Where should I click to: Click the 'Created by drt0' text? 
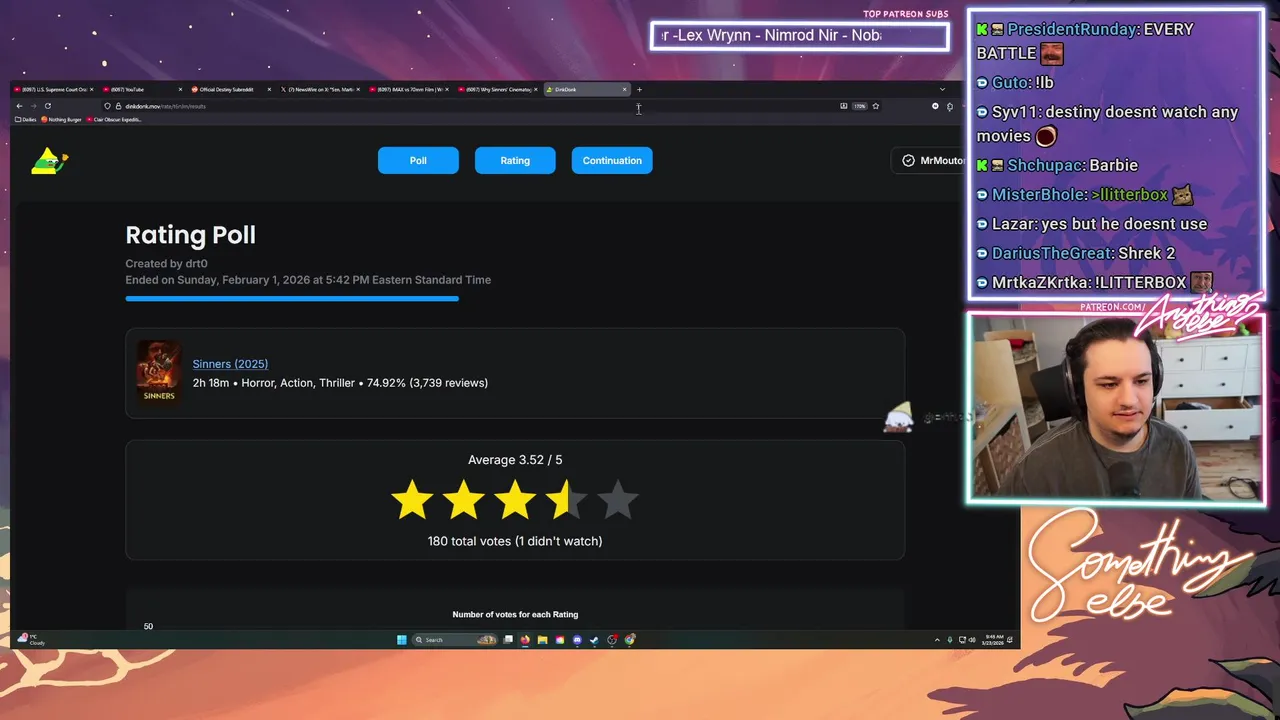166,264
